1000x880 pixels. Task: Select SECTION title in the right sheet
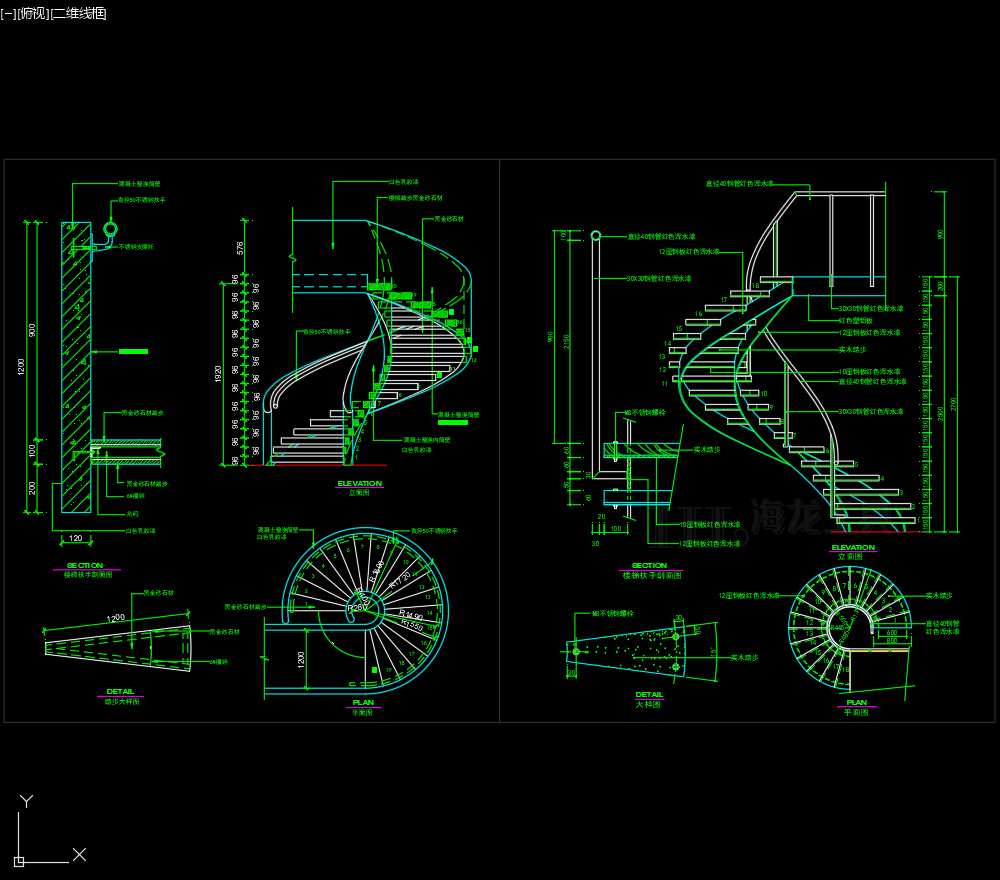(649, 565)
